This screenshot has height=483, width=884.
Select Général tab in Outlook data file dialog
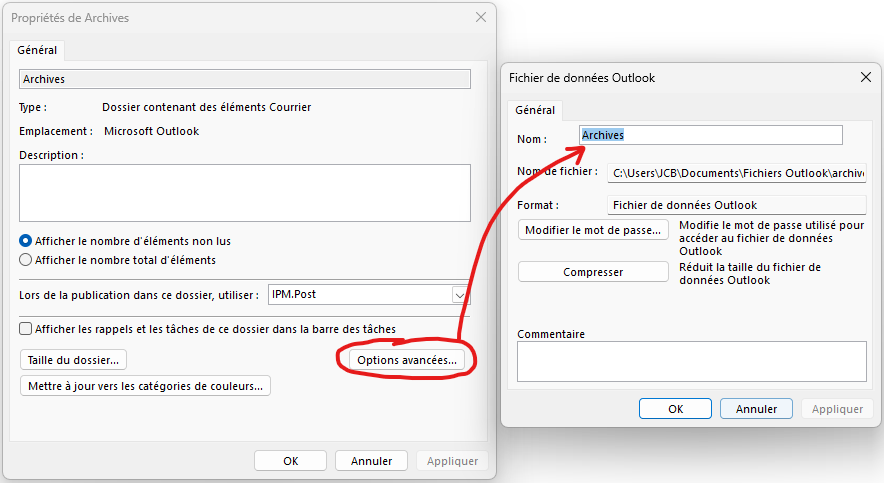[535, 110]
